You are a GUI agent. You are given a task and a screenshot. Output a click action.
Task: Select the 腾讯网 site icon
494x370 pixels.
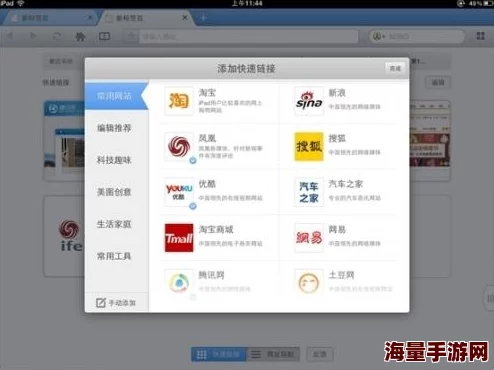click(x=179, y=283)
